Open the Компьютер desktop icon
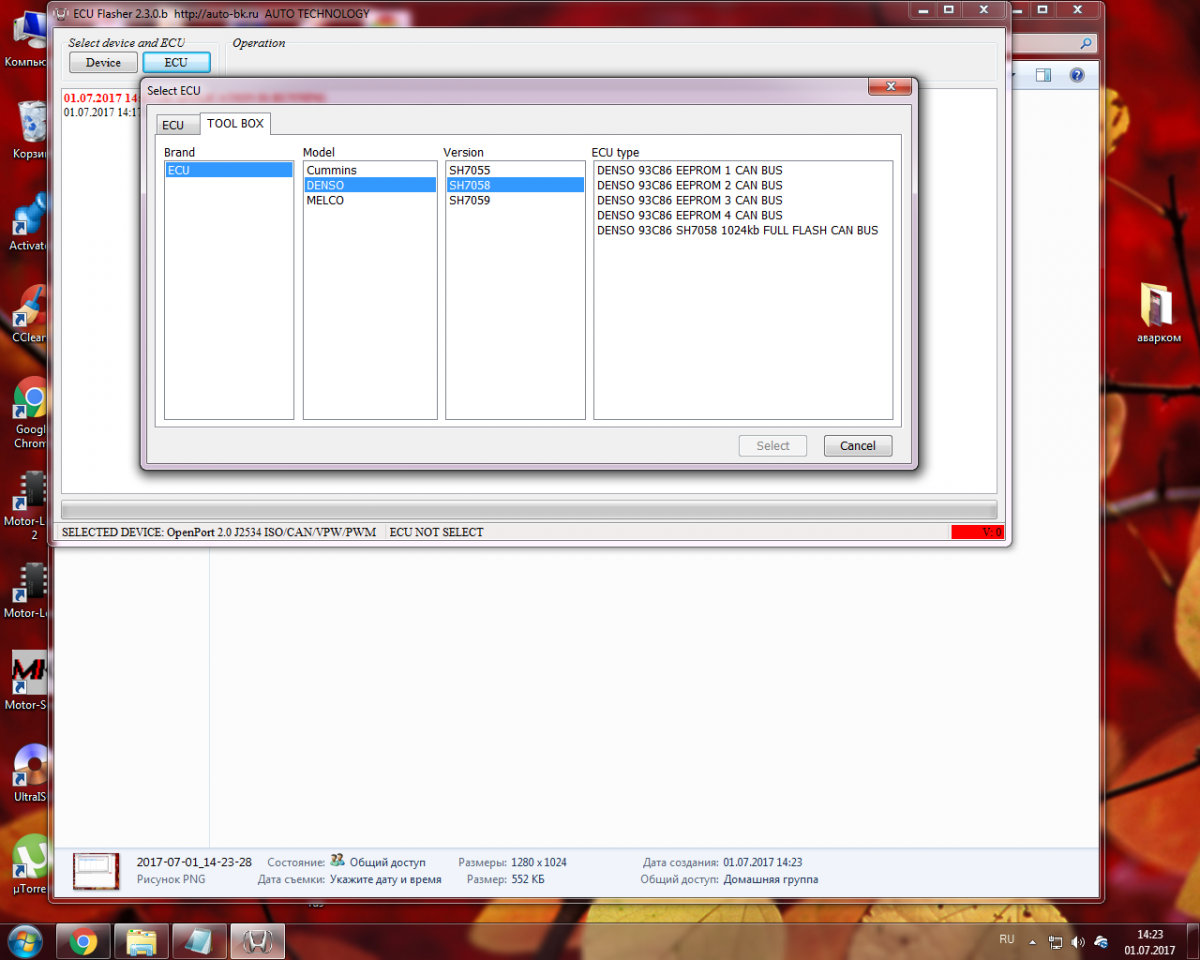 tap(25, 40)
